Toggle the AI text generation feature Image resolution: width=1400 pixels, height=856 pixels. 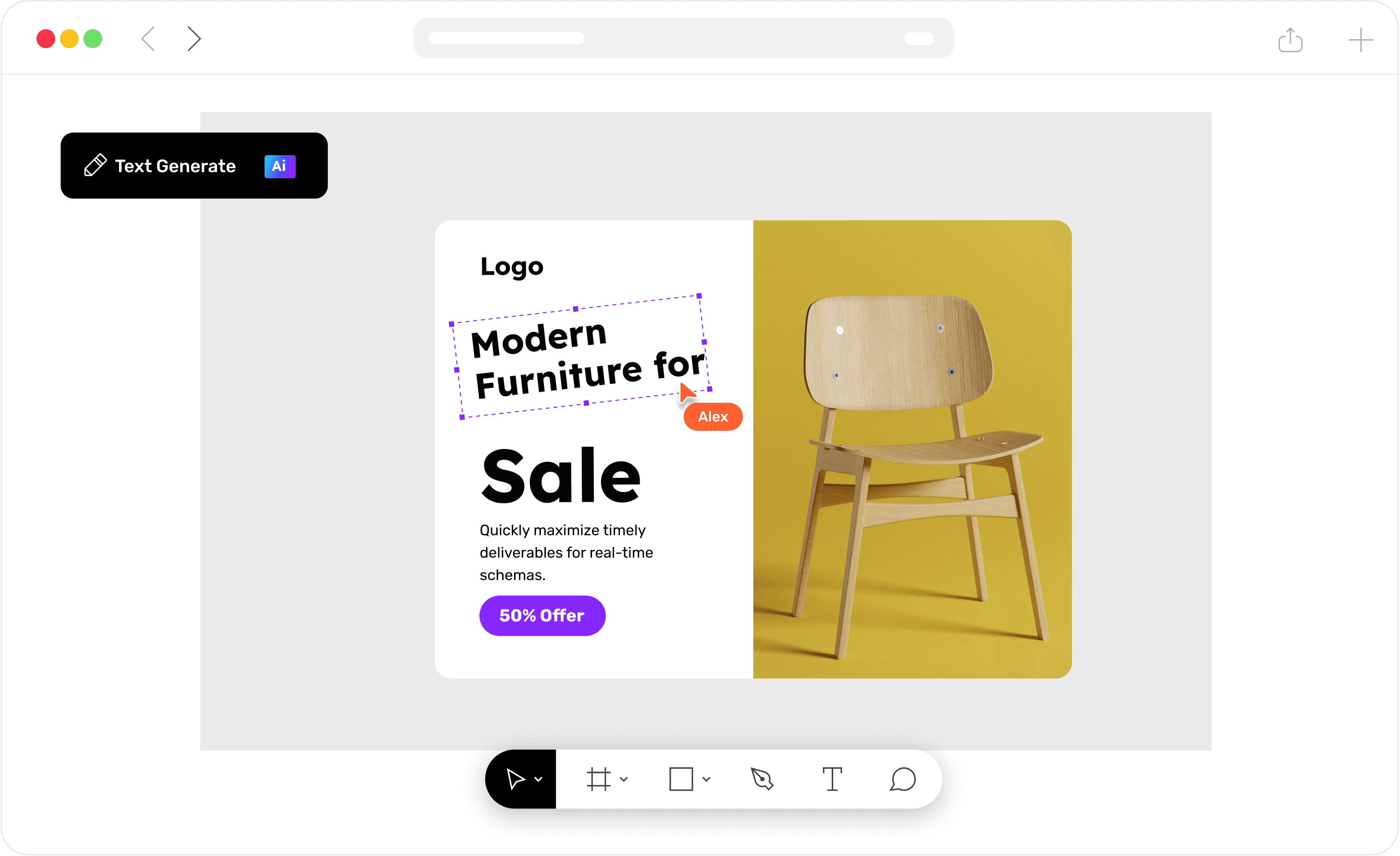(x=279, y=165)
